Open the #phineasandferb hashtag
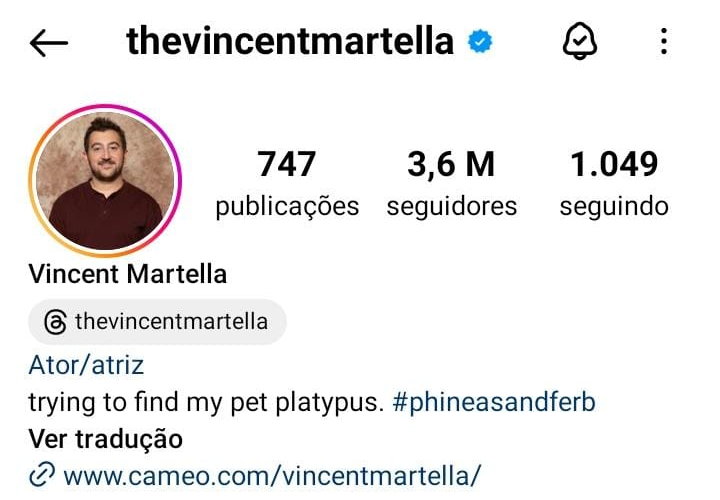The height and width of the screenshot is (500, 720). click(494, 402)
